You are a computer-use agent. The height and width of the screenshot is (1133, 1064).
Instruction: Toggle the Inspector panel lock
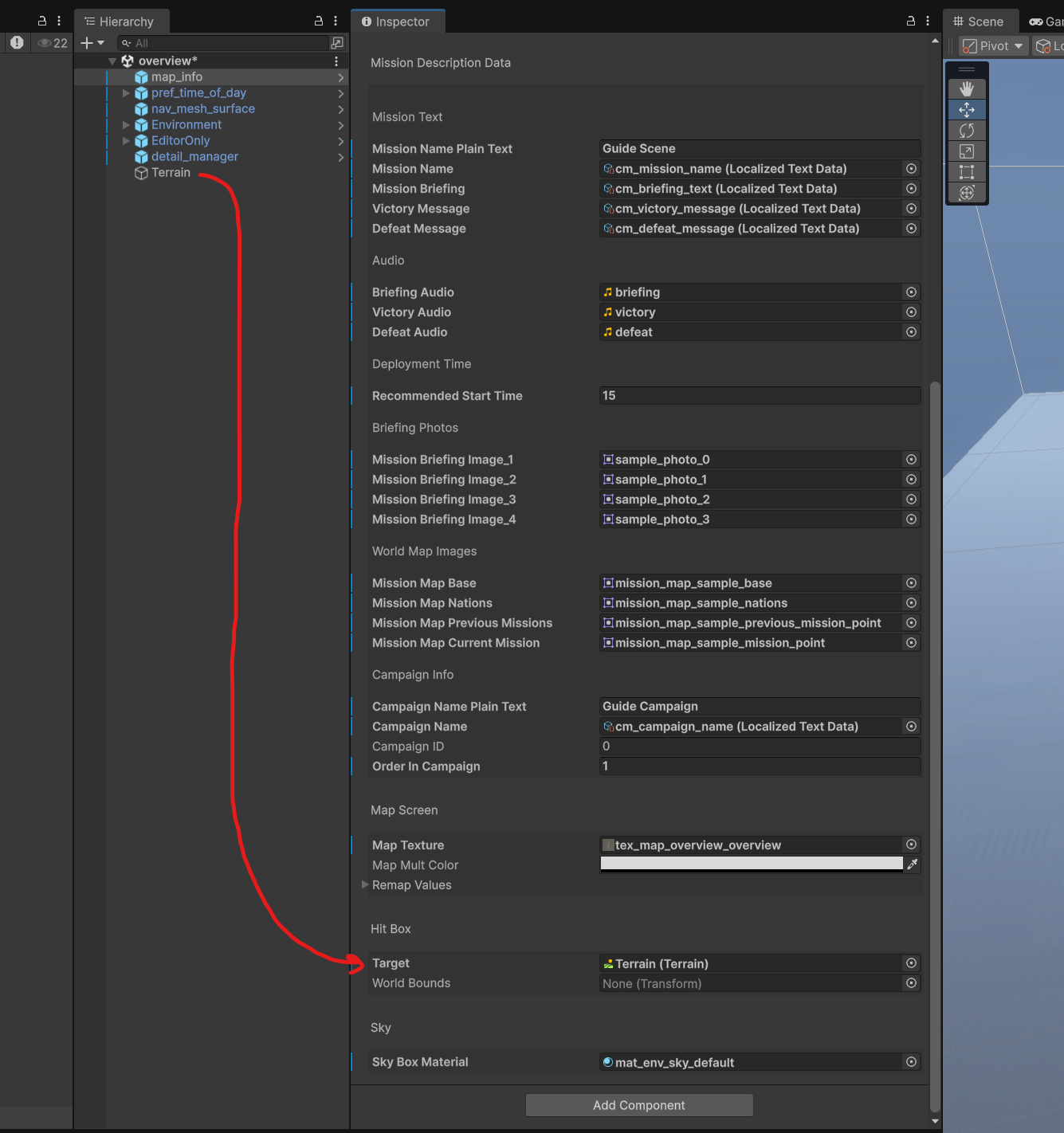911,22
